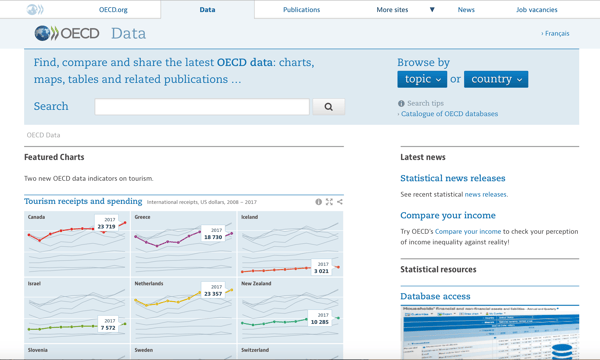The width and height of the screenshot is (600, 360).
Task: Open Statistical news releases heading
Action: 453,178
